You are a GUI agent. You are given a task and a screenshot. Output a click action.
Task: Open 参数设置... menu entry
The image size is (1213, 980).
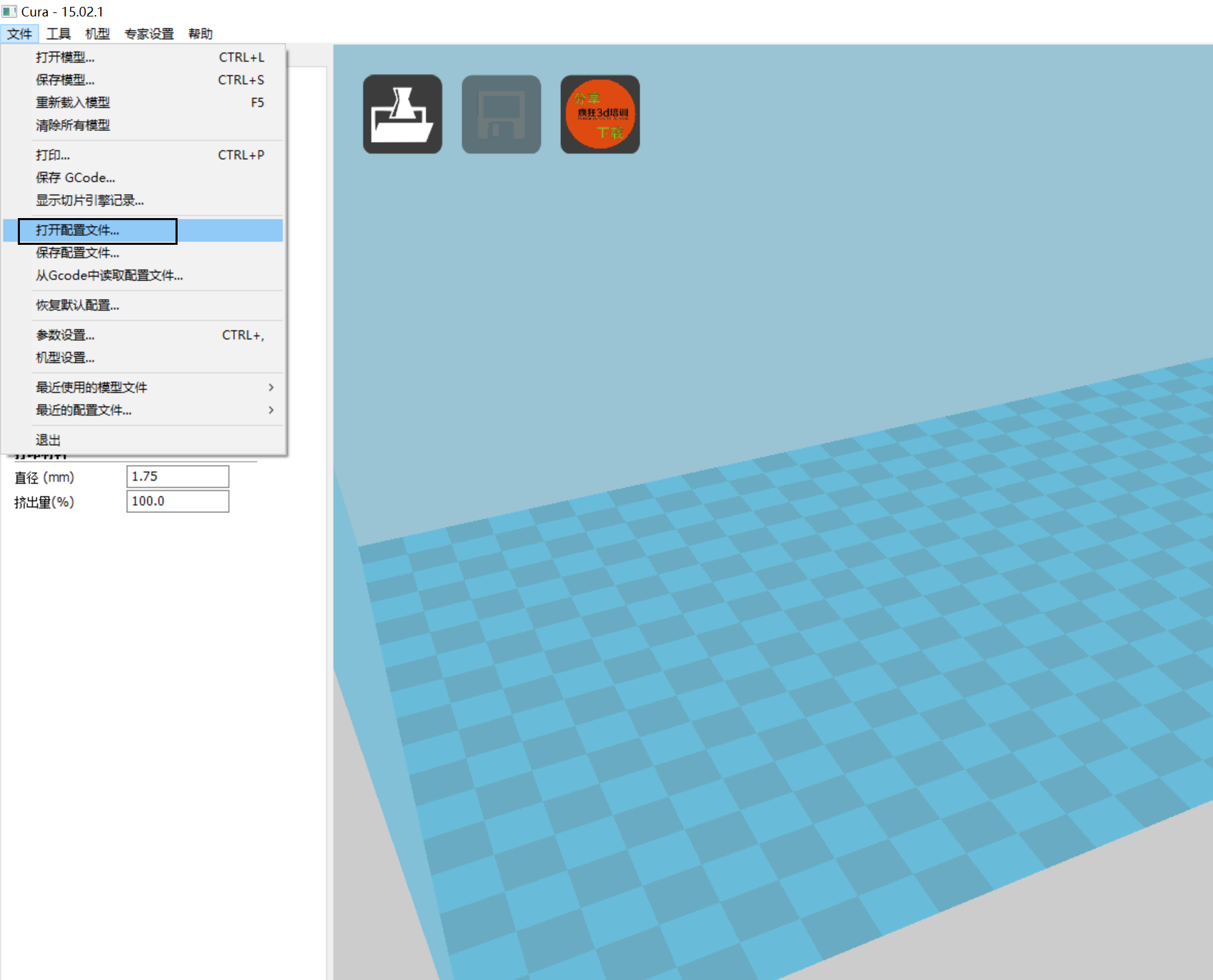143,335
